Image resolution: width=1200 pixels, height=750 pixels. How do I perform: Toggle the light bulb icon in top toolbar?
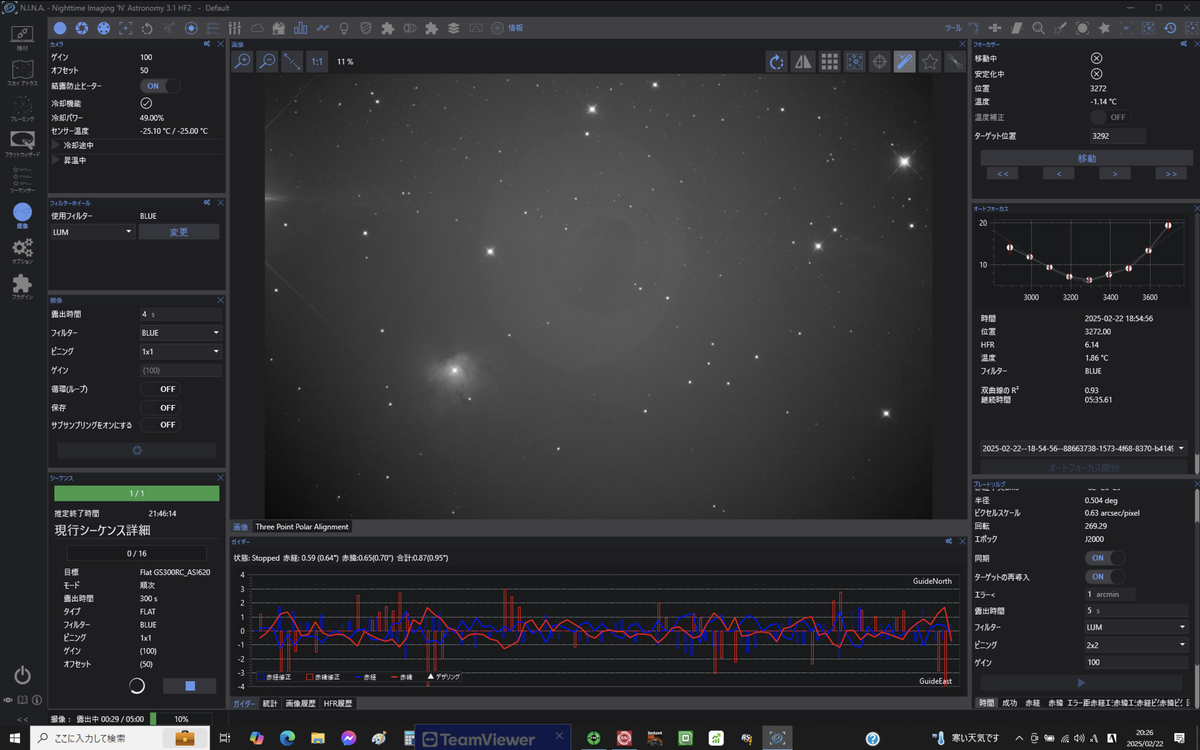pyautogui.click(x=344, y=28)
